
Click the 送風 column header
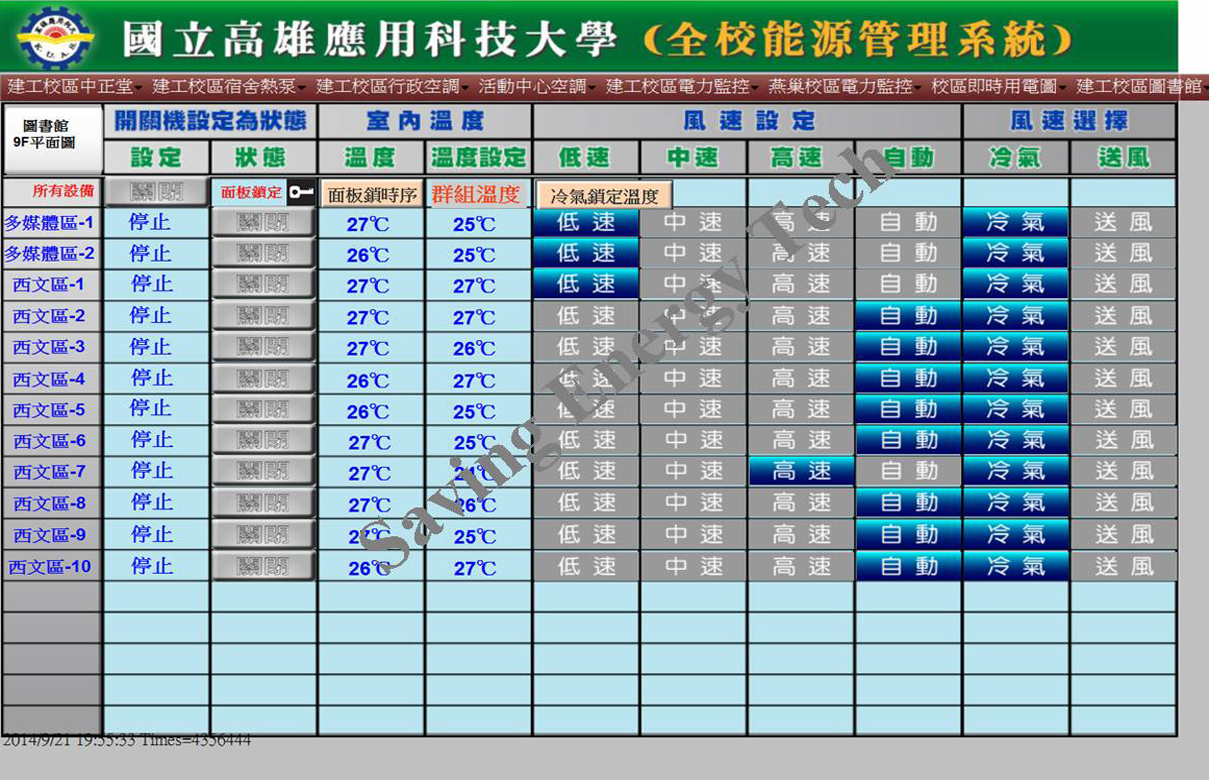pos(1123,157)
